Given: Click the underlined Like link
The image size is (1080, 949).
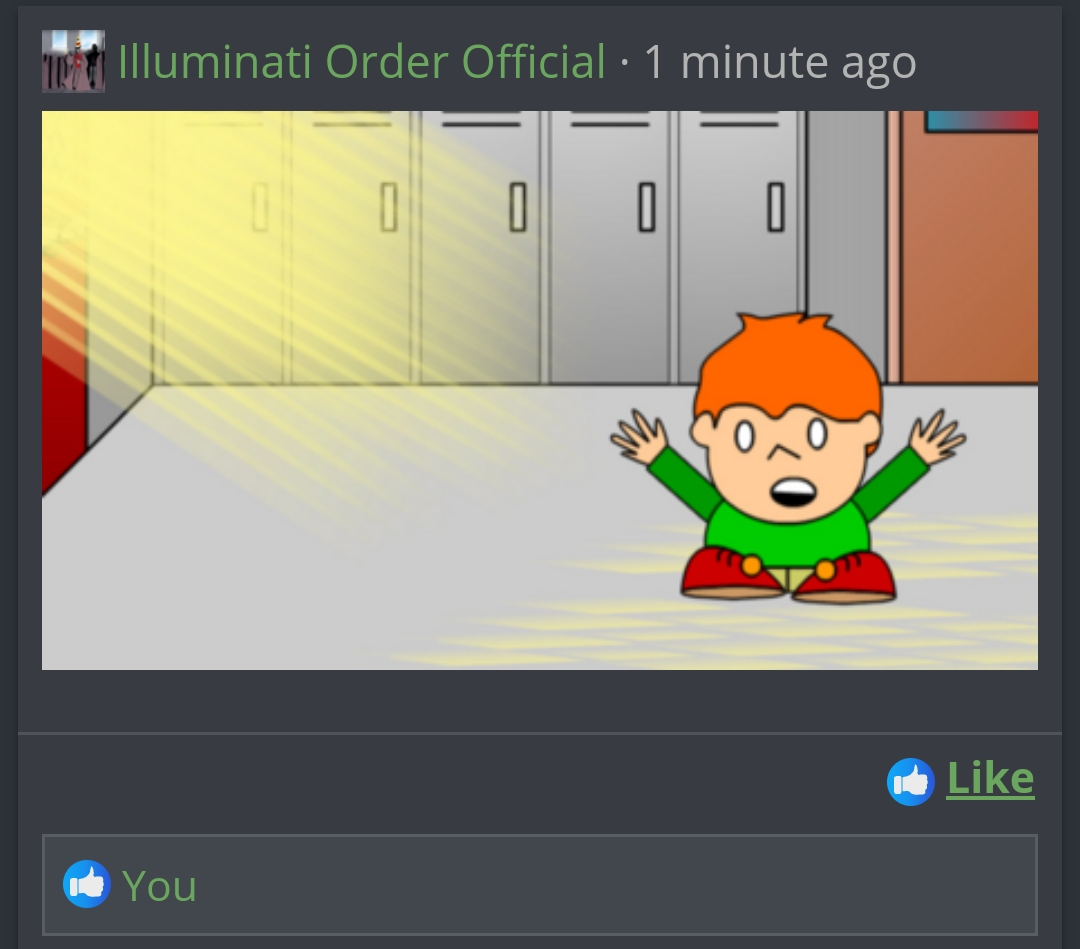Looking at the screenshot, I should pyautogui.click(x=990, y=779).
